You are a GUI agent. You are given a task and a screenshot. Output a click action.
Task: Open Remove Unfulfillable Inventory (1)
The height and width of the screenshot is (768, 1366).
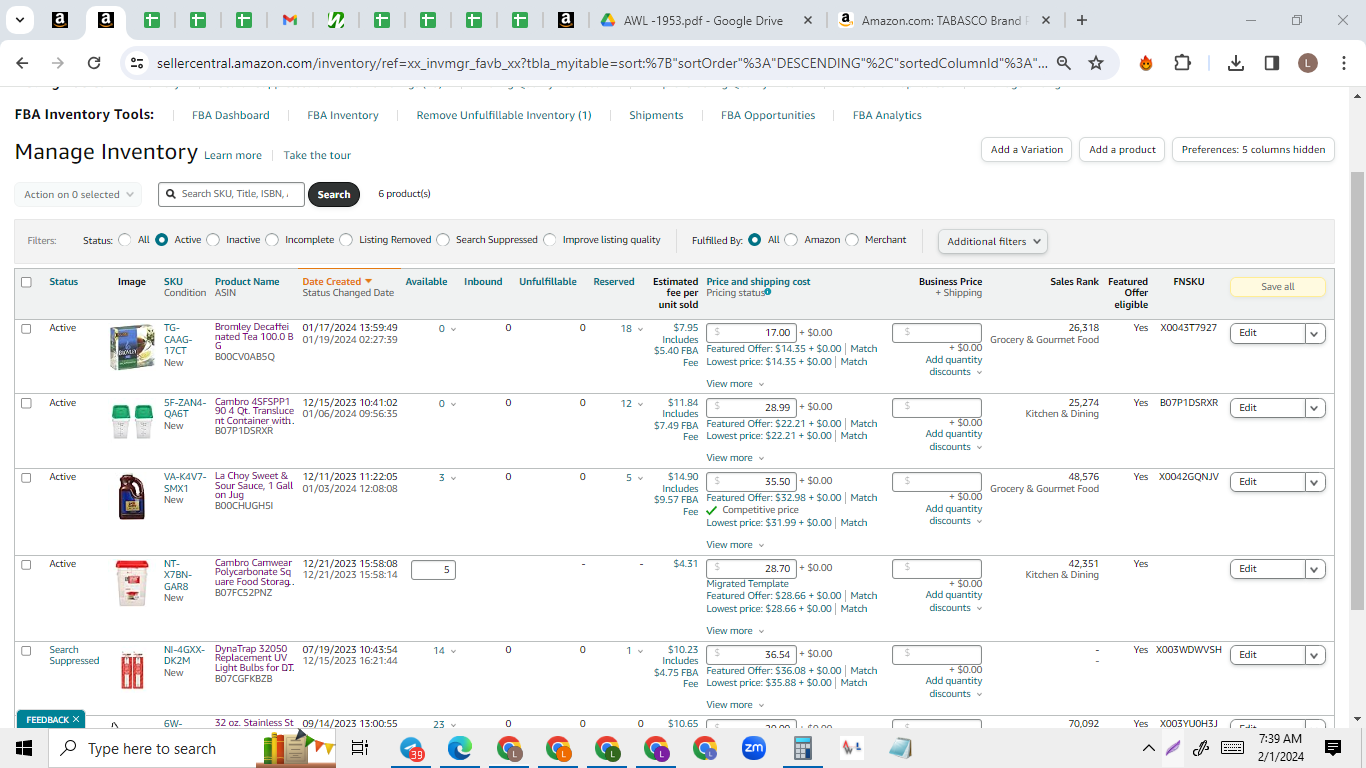point(504,115)
